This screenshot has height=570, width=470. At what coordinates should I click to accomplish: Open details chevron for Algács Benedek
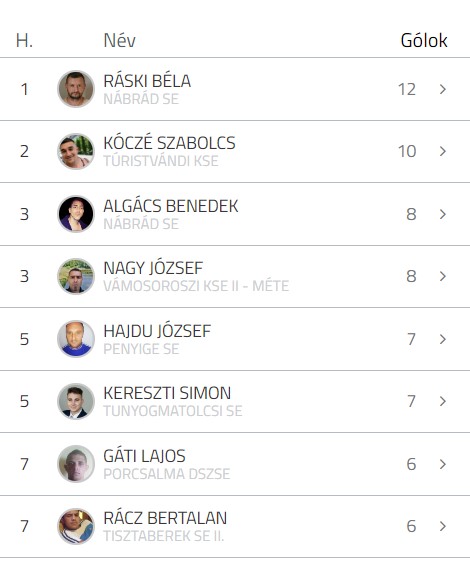click(442, 214)
